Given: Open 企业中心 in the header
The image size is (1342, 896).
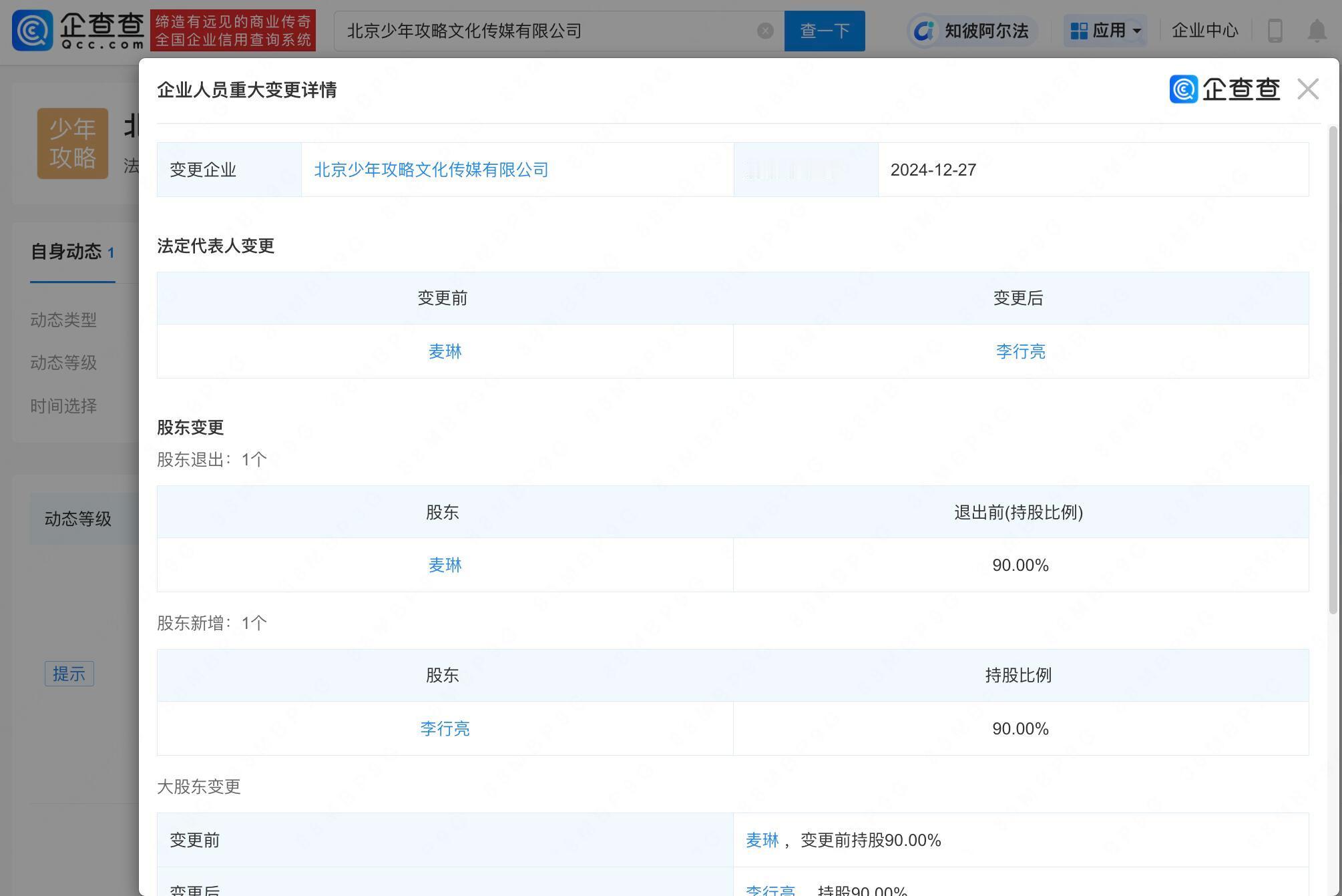Looking at the screenshot, I should tap(1204, 31).
